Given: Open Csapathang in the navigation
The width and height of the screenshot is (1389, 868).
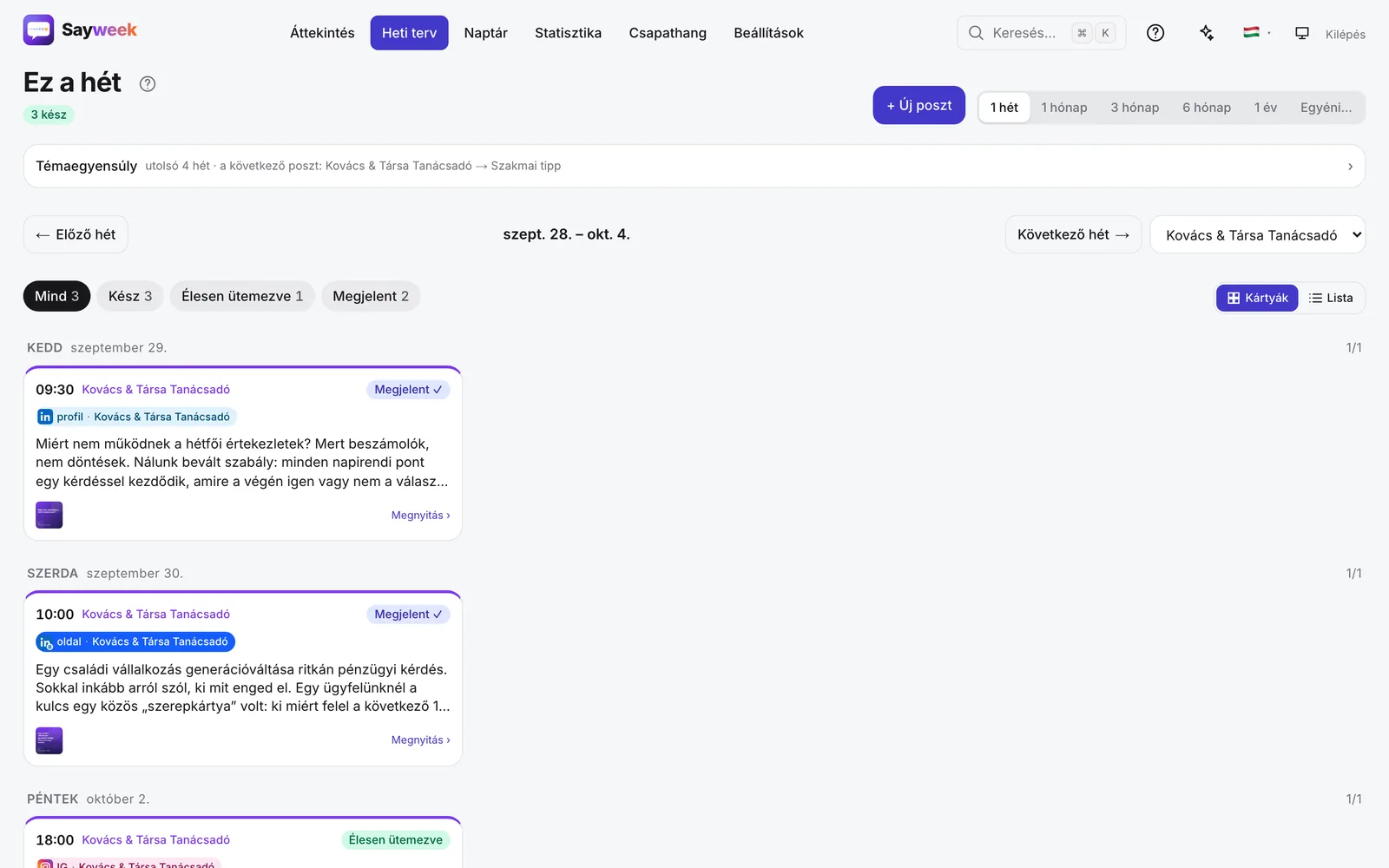Looking at the screenshot, I should pyautogui.click(x=668, y=33).
